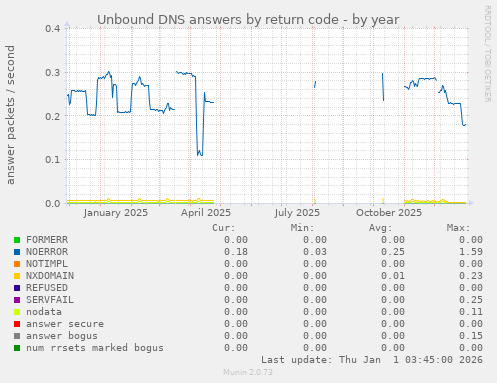Click the Munin 2.0.73 version text
Screen dimensions: 497x383
248,372
